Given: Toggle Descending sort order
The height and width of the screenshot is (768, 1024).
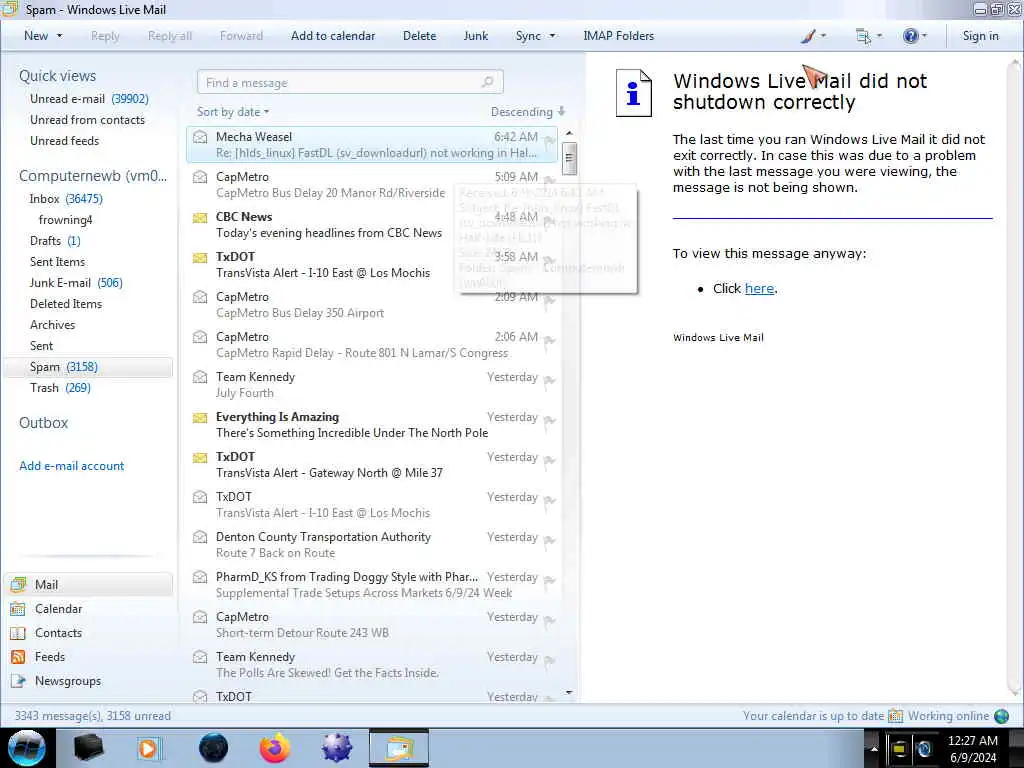Looking at the screenshot, I should 528,112.
